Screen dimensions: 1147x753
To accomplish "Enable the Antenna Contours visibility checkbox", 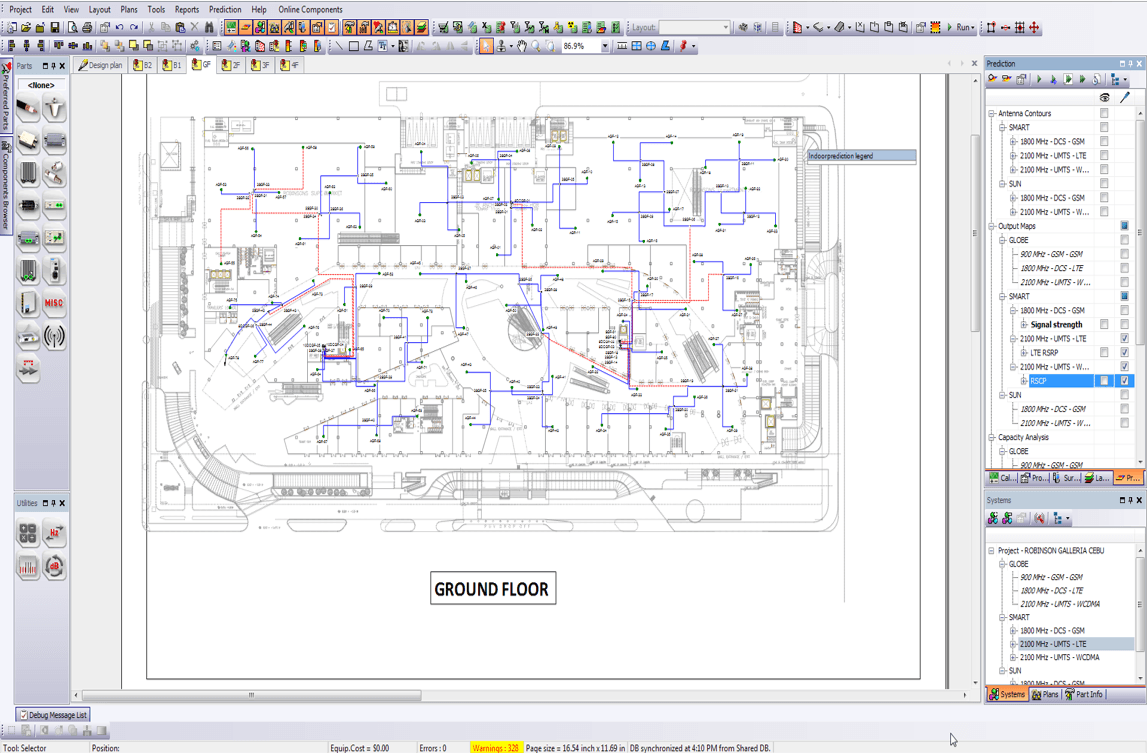I will click(x=1104, y=113).
